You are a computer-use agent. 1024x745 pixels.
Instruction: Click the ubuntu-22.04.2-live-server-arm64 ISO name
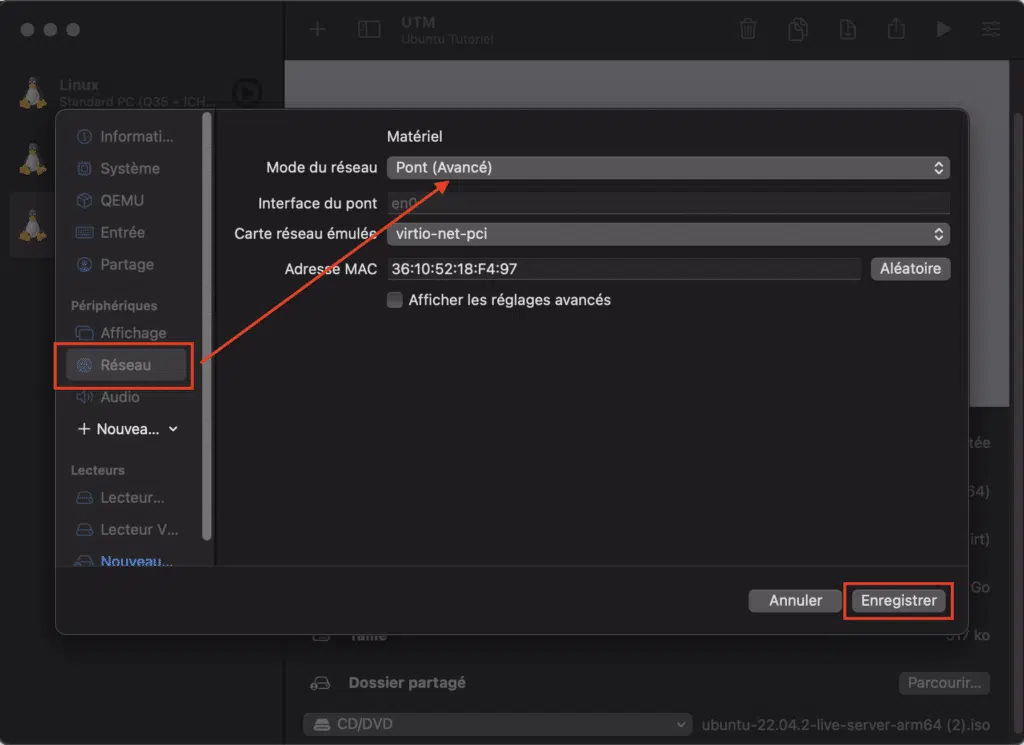click(846, 725)
